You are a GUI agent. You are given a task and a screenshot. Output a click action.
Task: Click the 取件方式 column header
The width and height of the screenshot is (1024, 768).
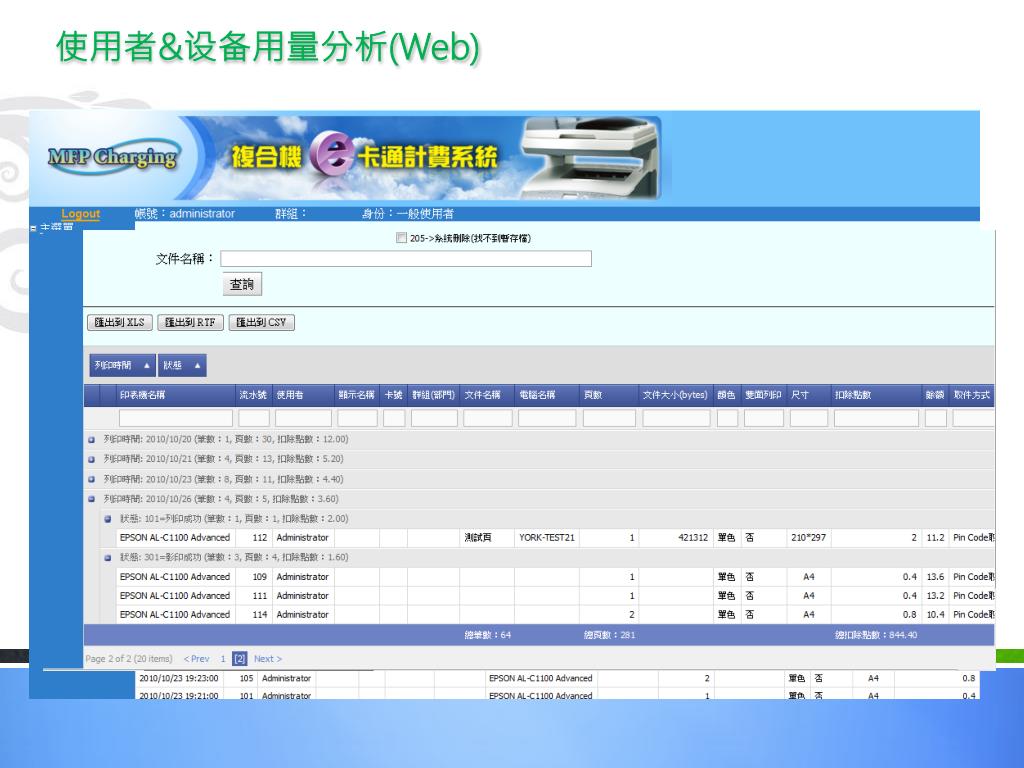coord(972,395)
